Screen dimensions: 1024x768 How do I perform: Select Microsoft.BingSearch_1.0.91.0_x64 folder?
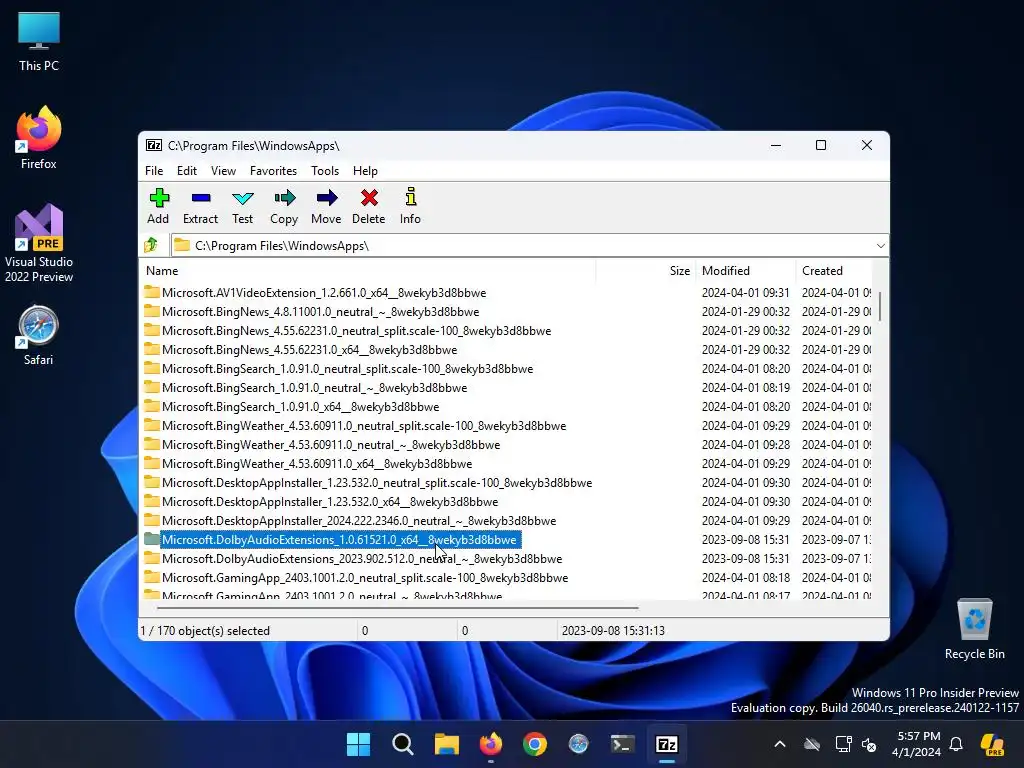[300, 406]
